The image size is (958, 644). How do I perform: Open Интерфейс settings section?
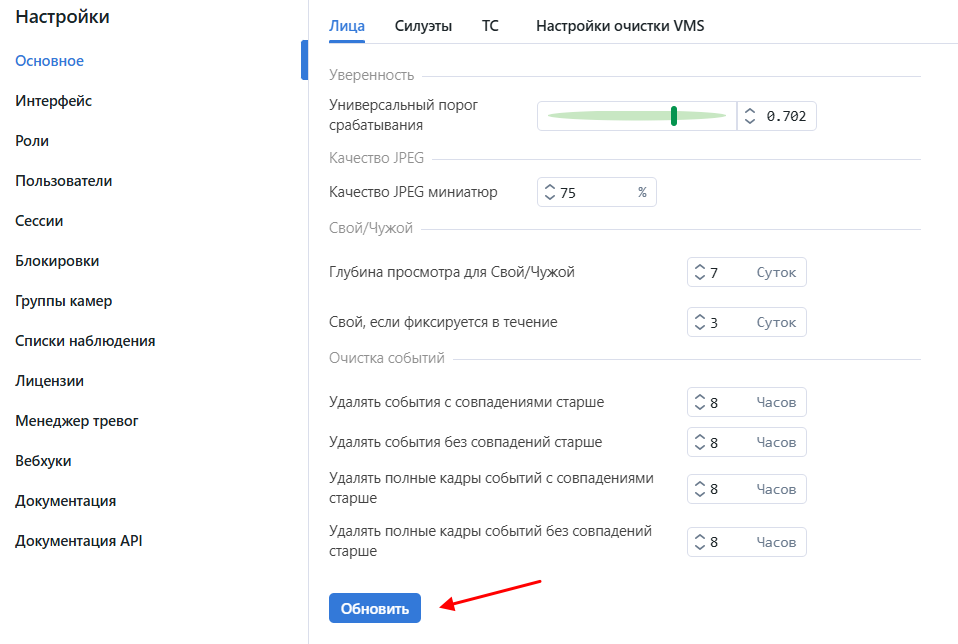coord(54,101)
